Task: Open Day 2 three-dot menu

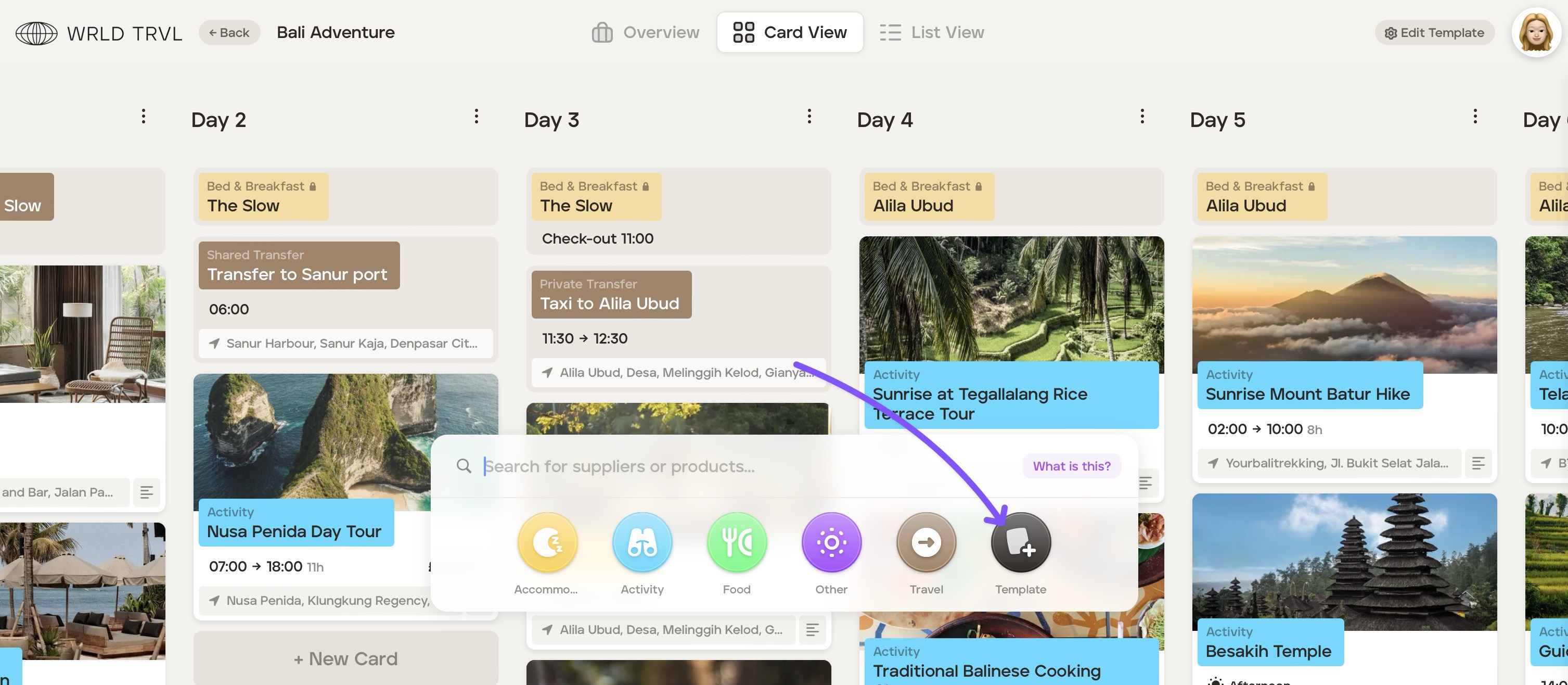Action: [x=477, y=116]
